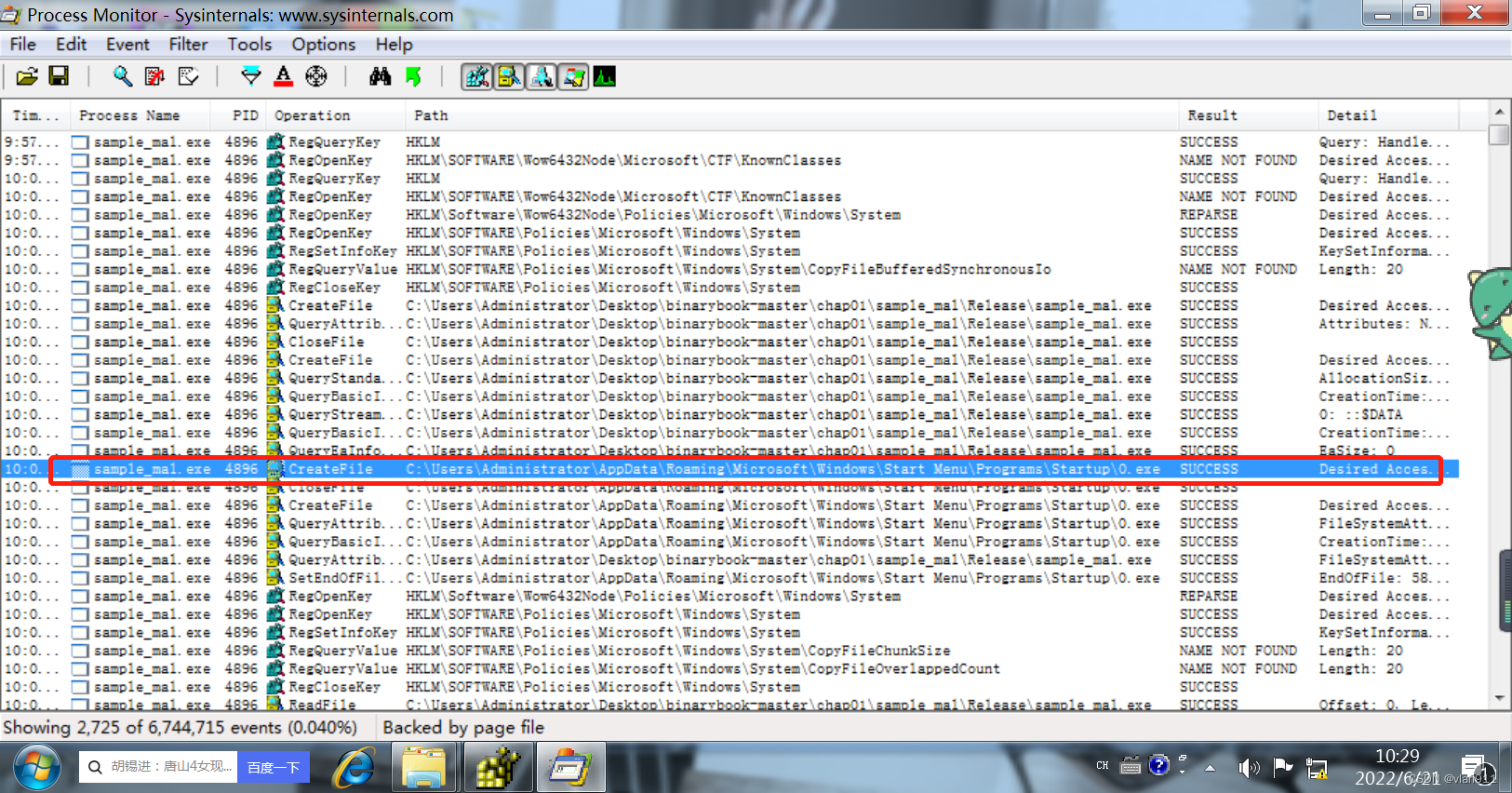Save events using the floppy disk icon
The image size is (1512, 793).
tap(59, 76)
